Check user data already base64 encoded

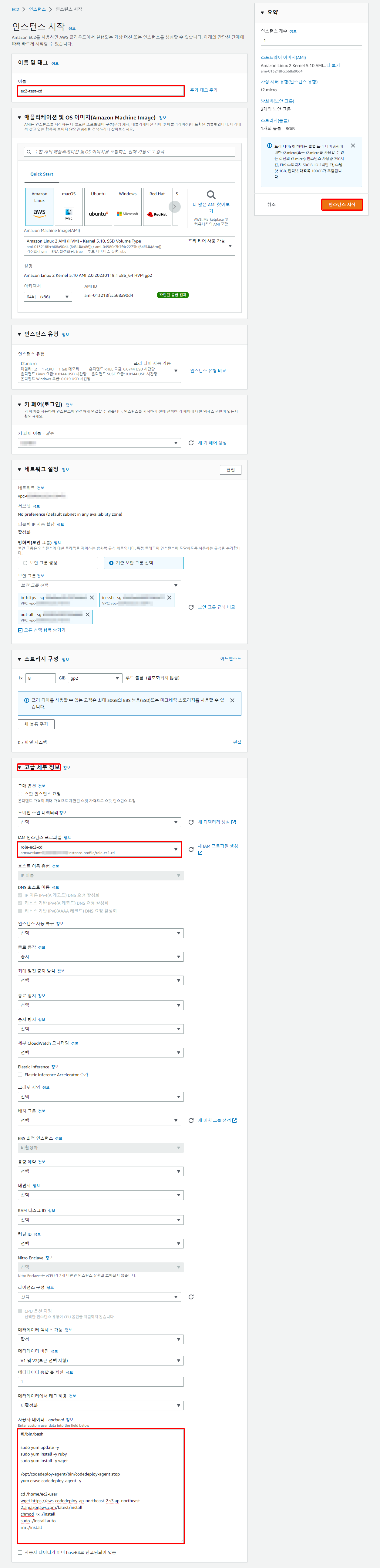click(20, 1552)
